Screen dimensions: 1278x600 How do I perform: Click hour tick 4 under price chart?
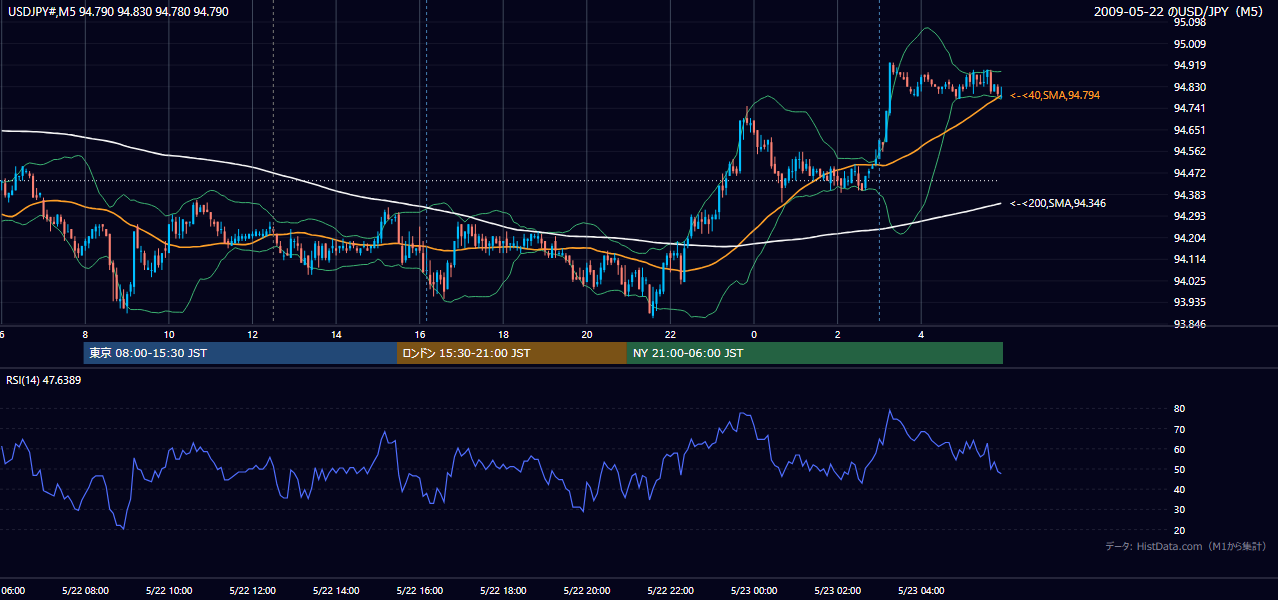(921, 335)
